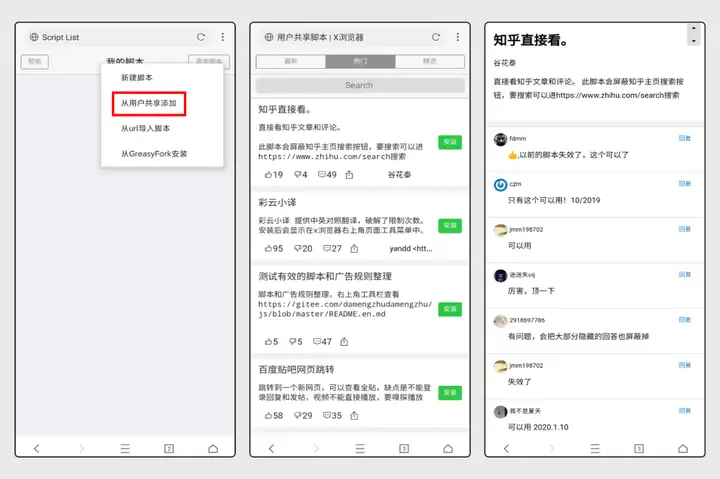This screenshot has width=720, height=479.
Task: Reply to fdmm's comment
Action: pyautogui.click(x=685, y=138)
